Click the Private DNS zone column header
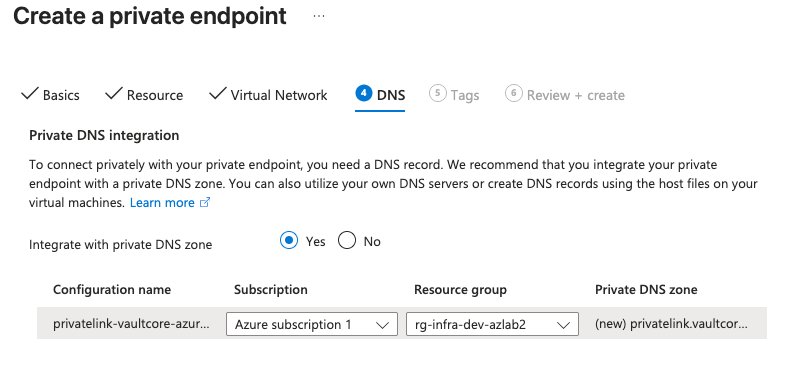The width and height of the screenshot is (805, 369). pyautogui.click(x=646, y=289)
